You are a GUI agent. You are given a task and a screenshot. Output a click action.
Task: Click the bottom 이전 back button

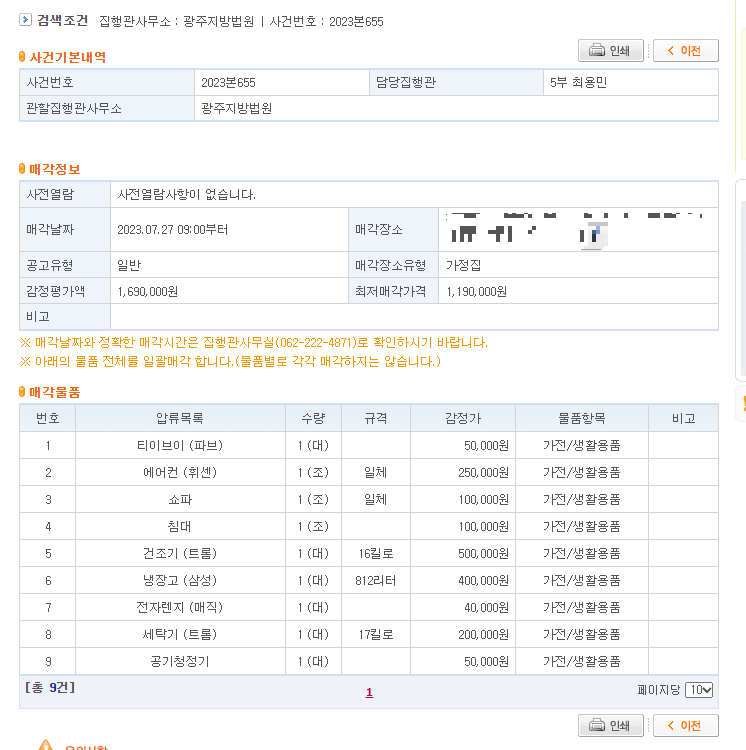685,726
